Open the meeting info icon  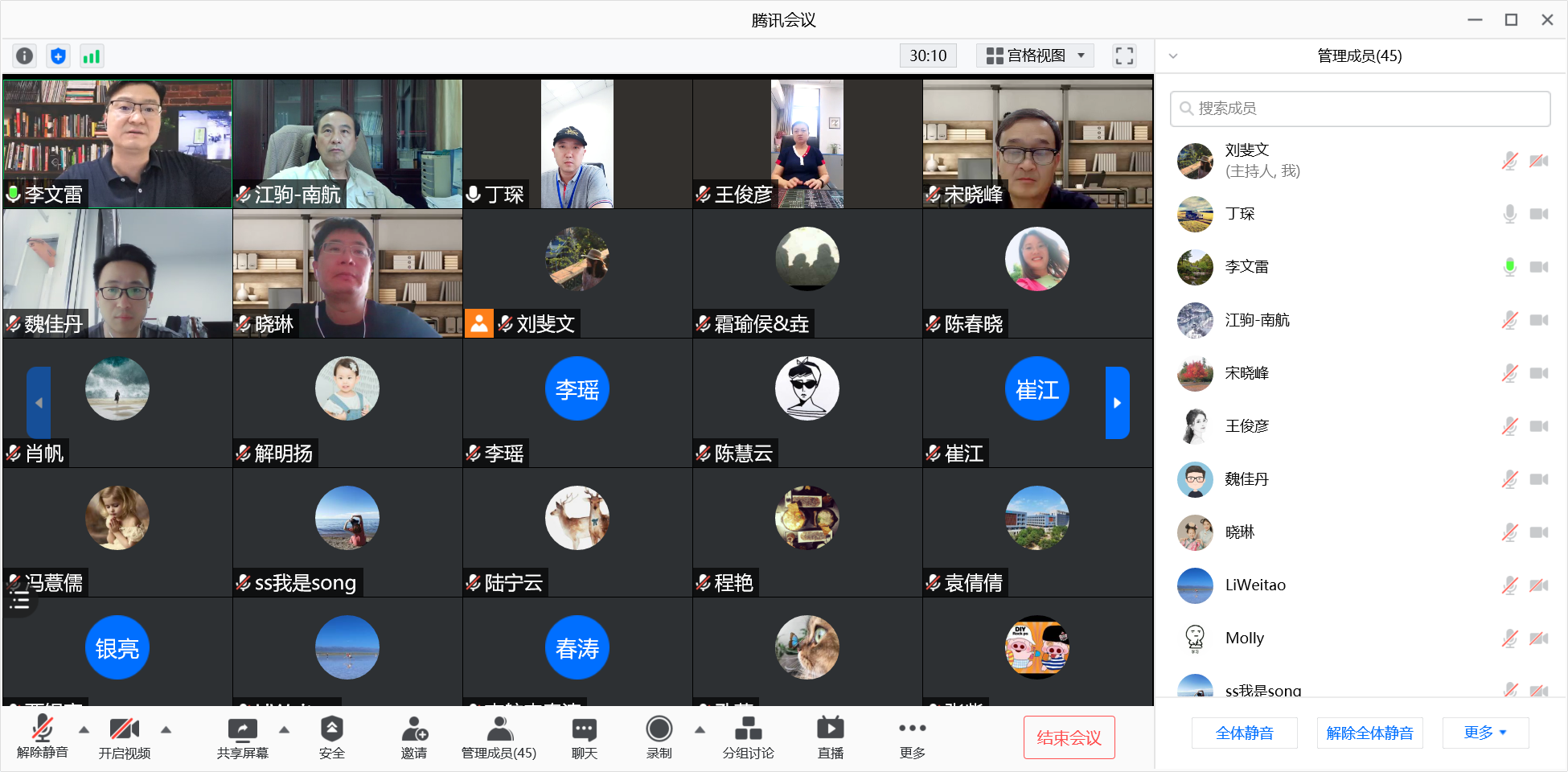pos(25,55)
